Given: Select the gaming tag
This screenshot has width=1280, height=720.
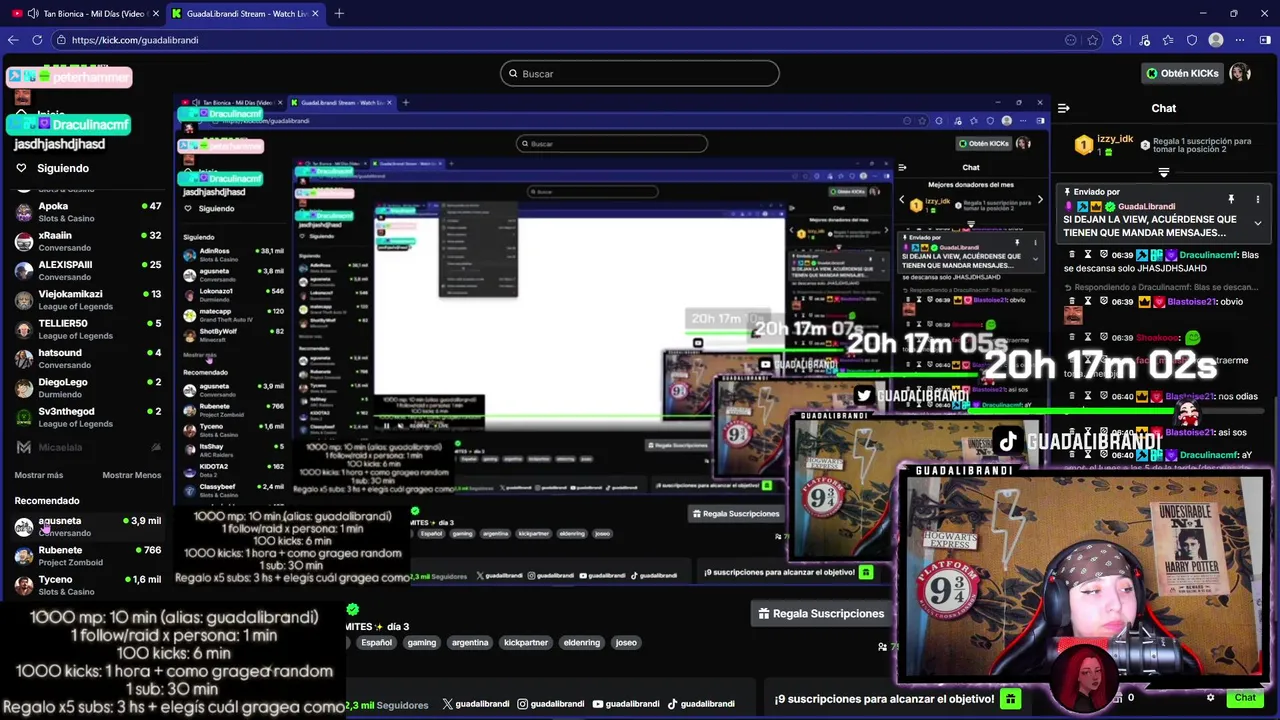Looking at the screenshot, I should (x=421, y=643).
